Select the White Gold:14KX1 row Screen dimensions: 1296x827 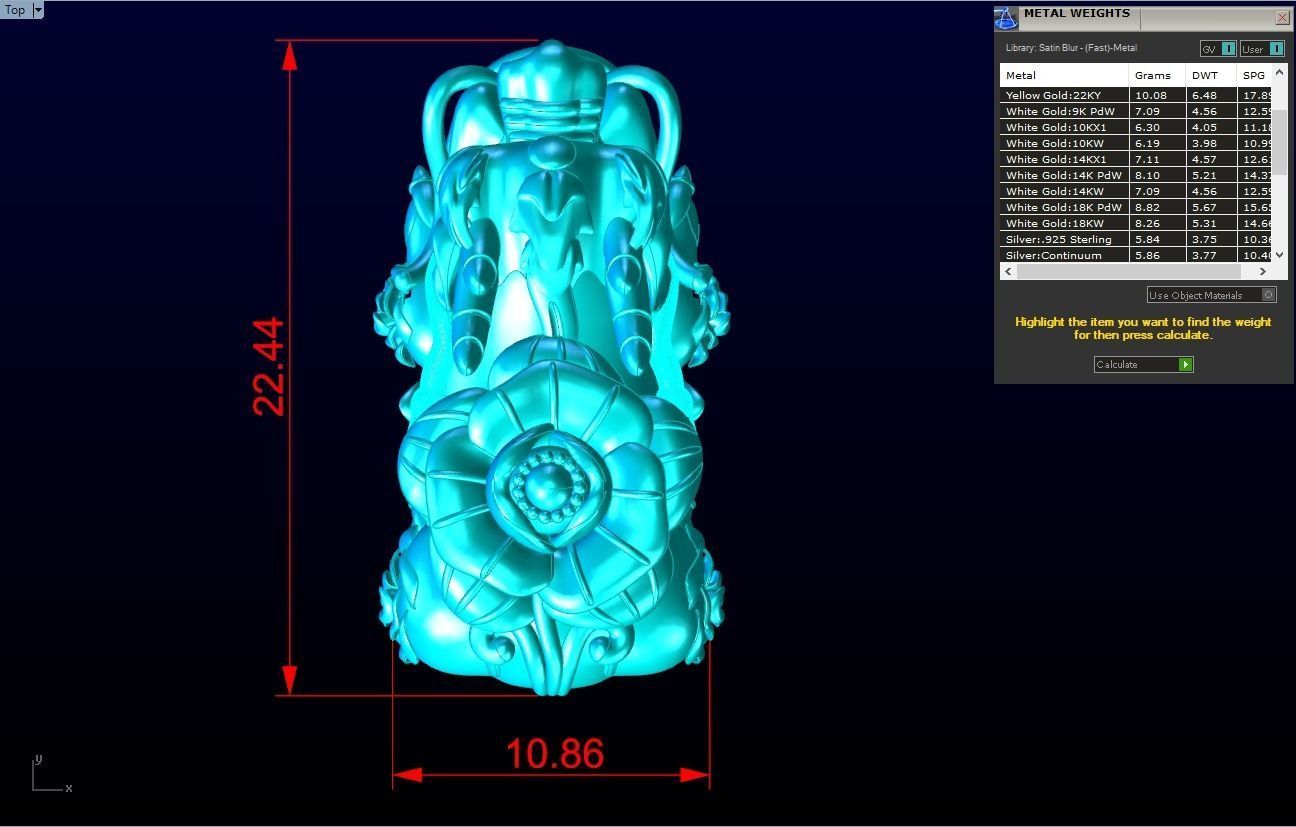[1136, 159]
